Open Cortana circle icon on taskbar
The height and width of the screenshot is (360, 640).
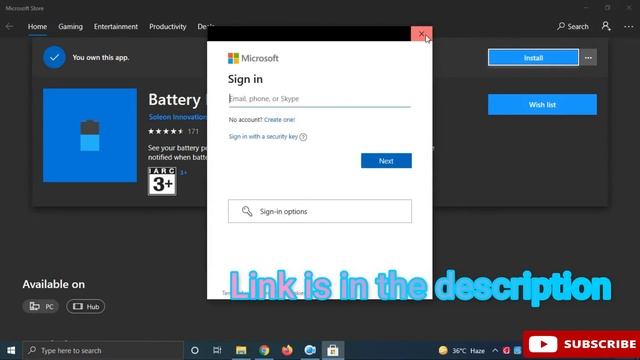click(x=195, y=350)
